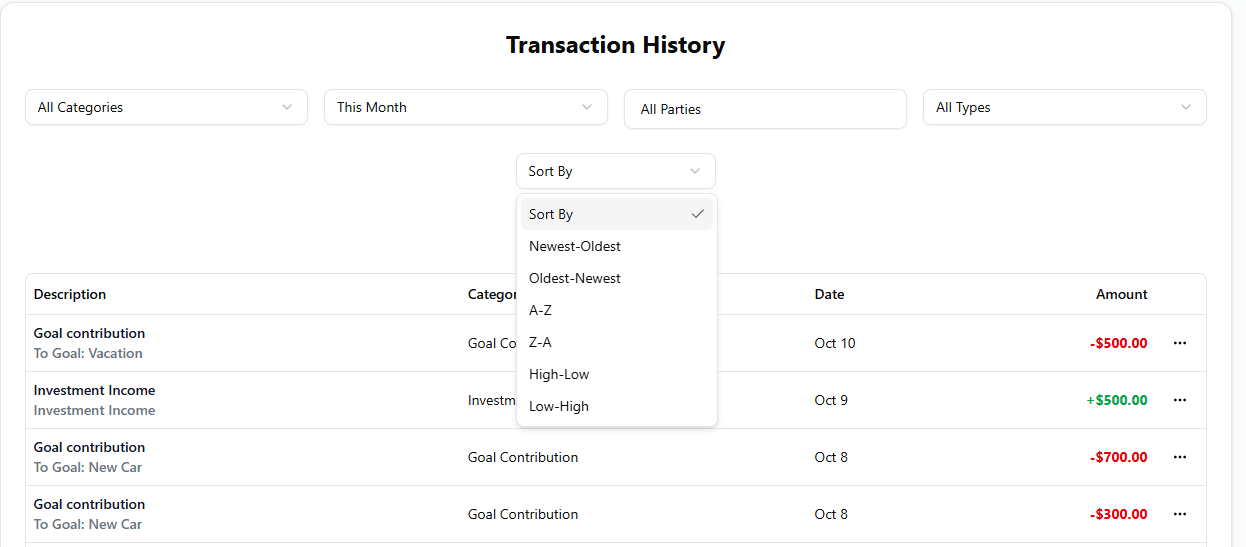Open the three-dot menu for -$300.00 transaction
This screenshot has height=547, width=1246.
pos(1180,514)
